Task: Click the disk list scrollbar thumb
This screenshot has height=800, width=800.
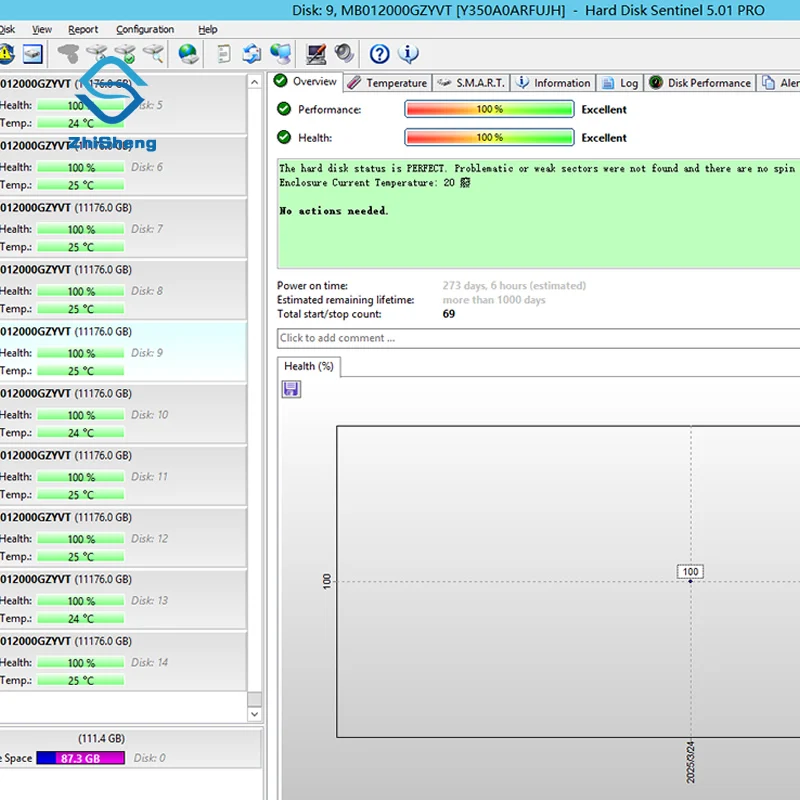Action: pyautogui.click(x=254, y=698)
